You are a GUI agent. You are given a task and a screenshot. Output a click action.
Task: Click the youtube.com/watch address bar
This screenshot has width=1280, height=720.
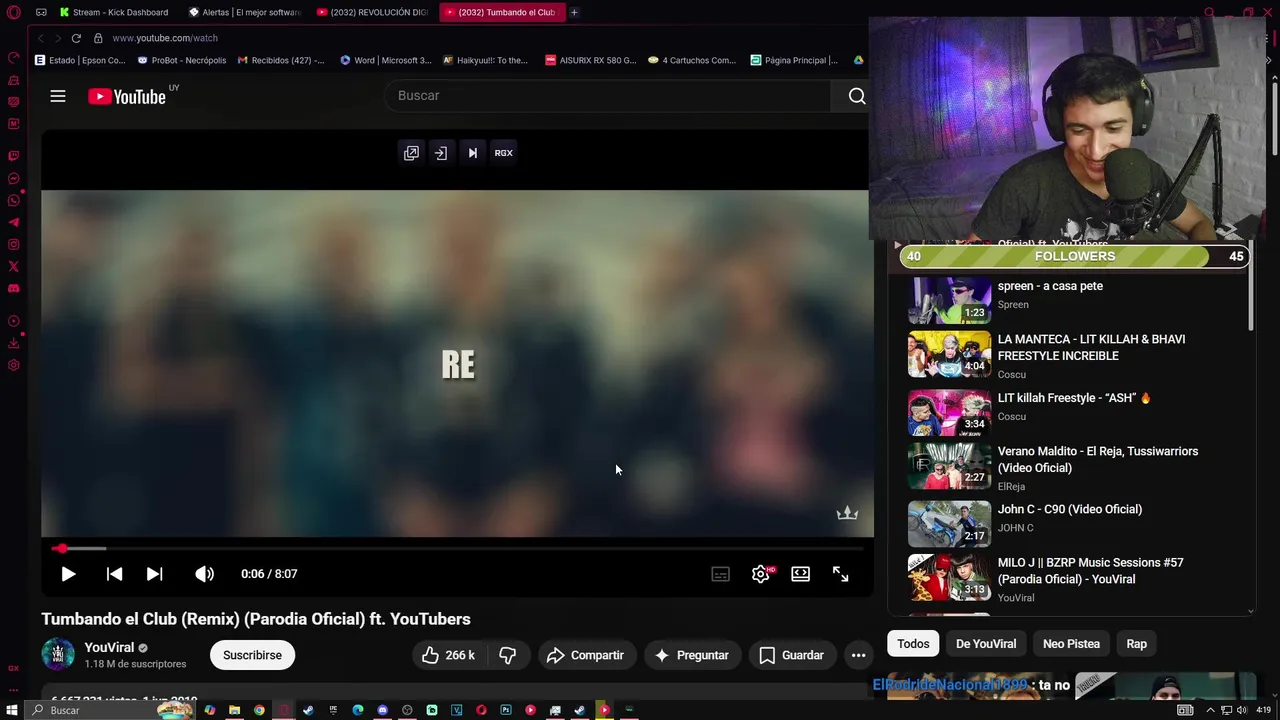tap(165, 38)
